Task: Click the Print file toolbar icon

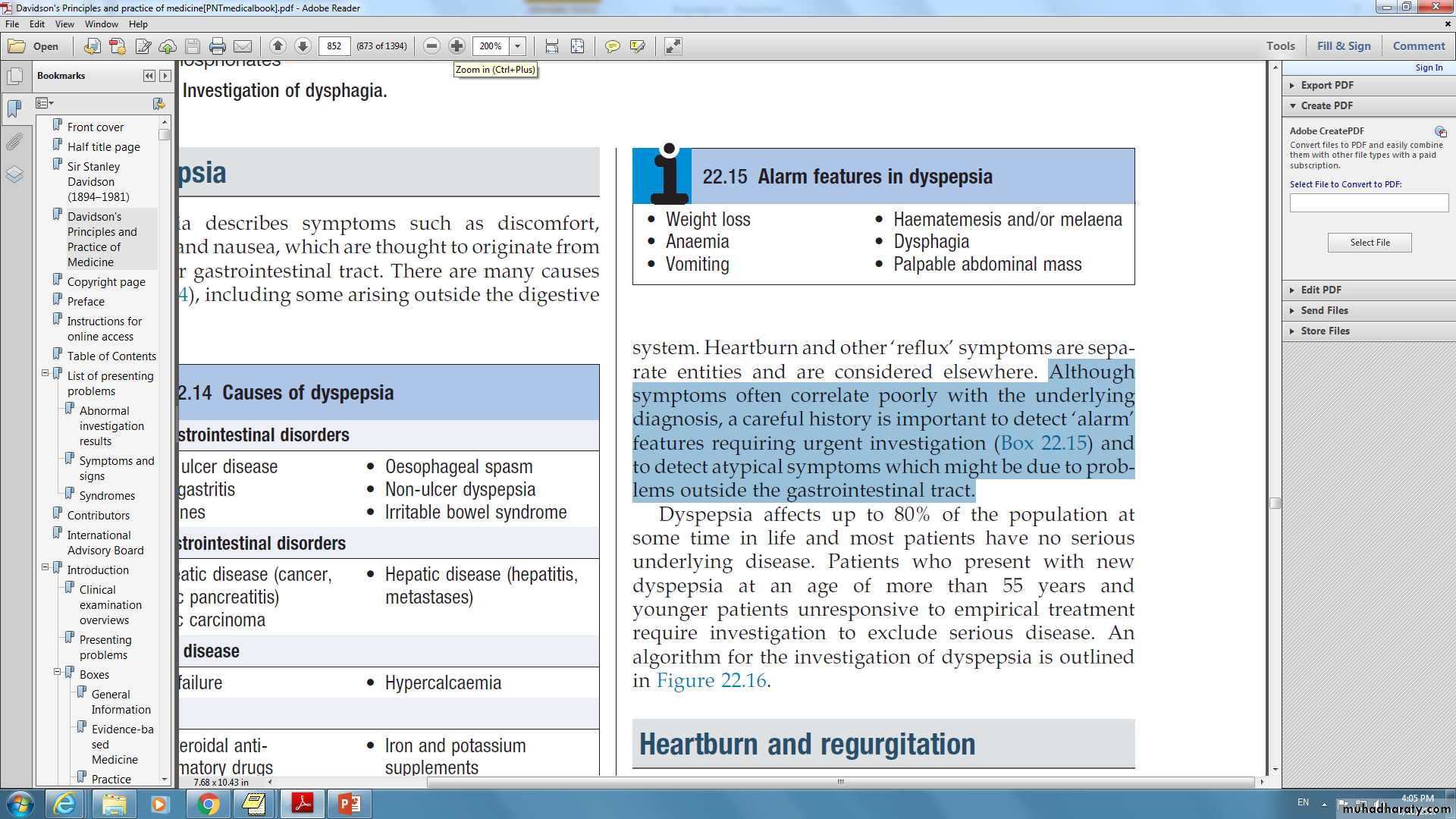Action: coord(218,46)
